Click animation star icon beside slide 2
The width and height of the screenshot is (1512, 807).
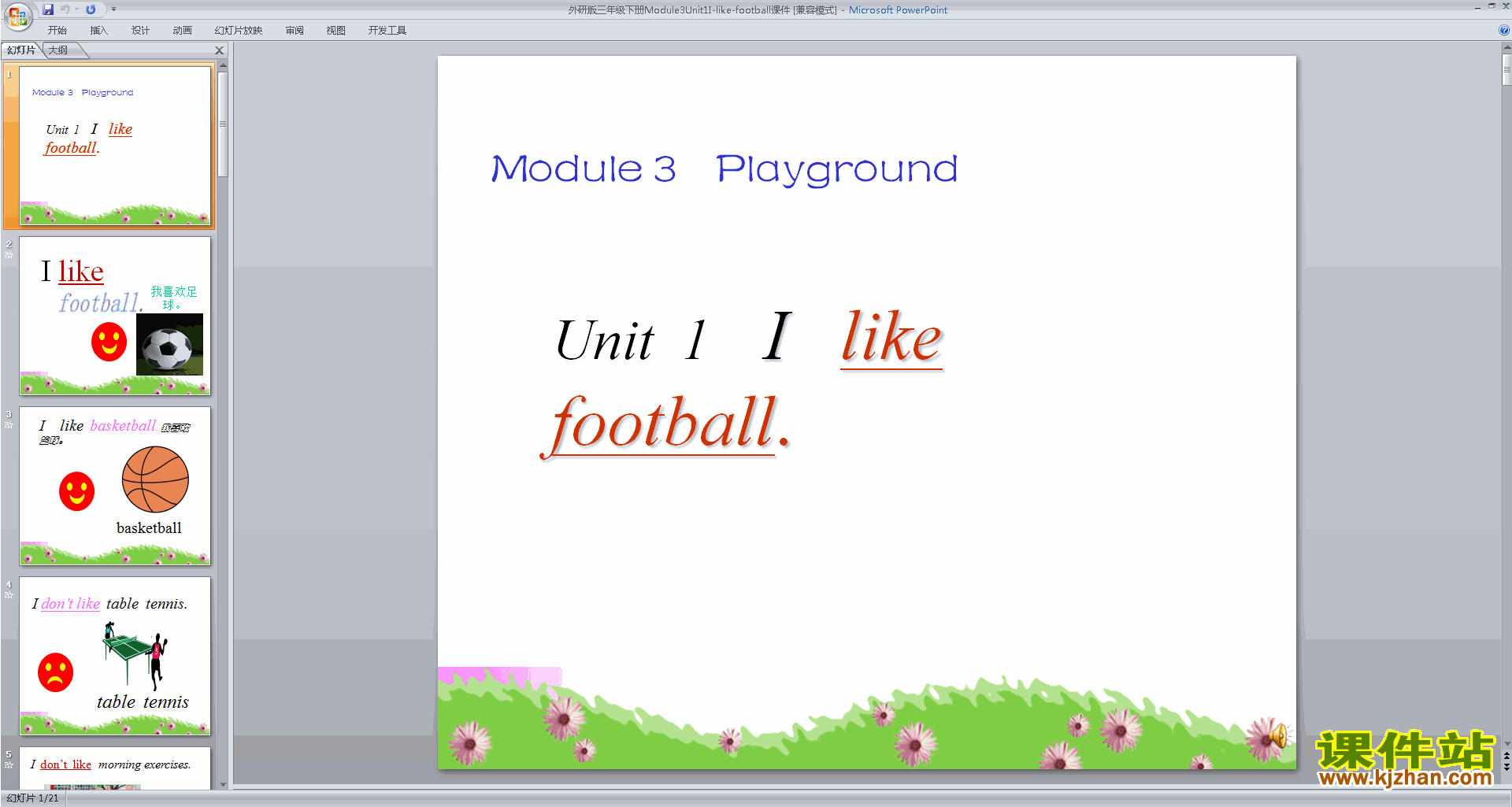coord(9,255)
